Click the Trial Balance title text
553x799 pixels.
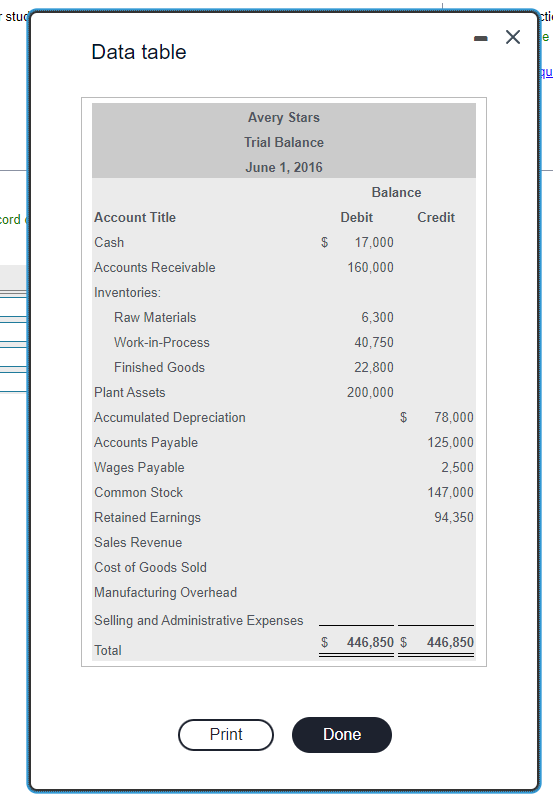pyautogui.click(x=284, y=142)
